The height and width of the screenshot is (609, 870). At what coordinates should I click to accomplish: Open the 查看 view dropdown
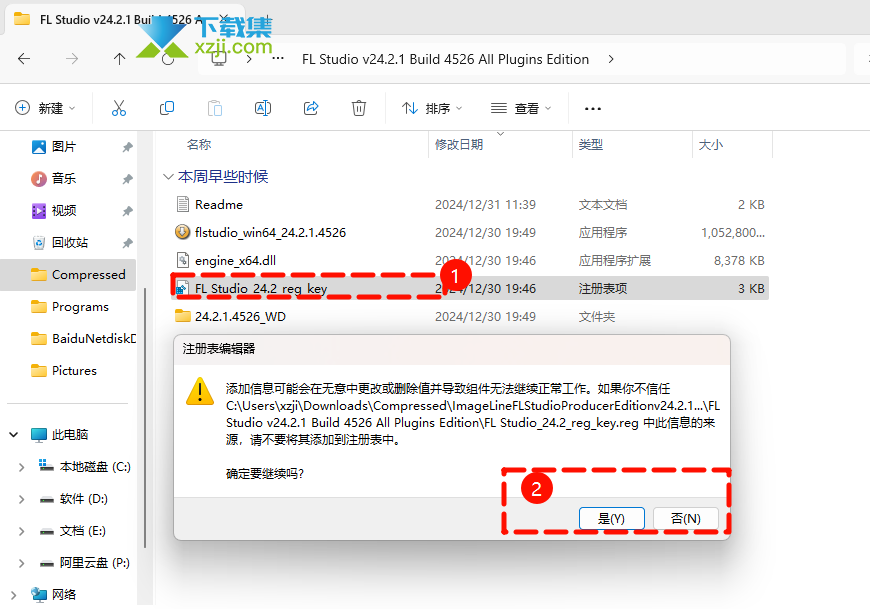pyautogui.click(x=520, y=108)
